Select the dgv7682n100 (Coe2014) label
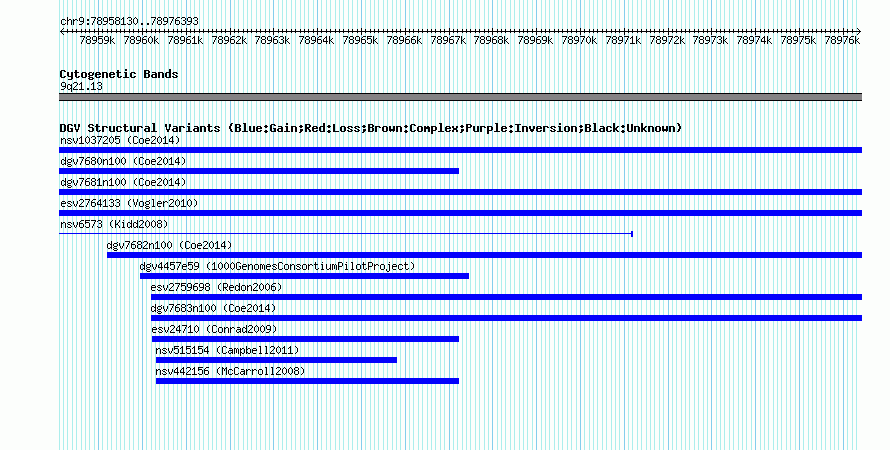The height and width of the screenshot is (450, 890). coord(169,245)
